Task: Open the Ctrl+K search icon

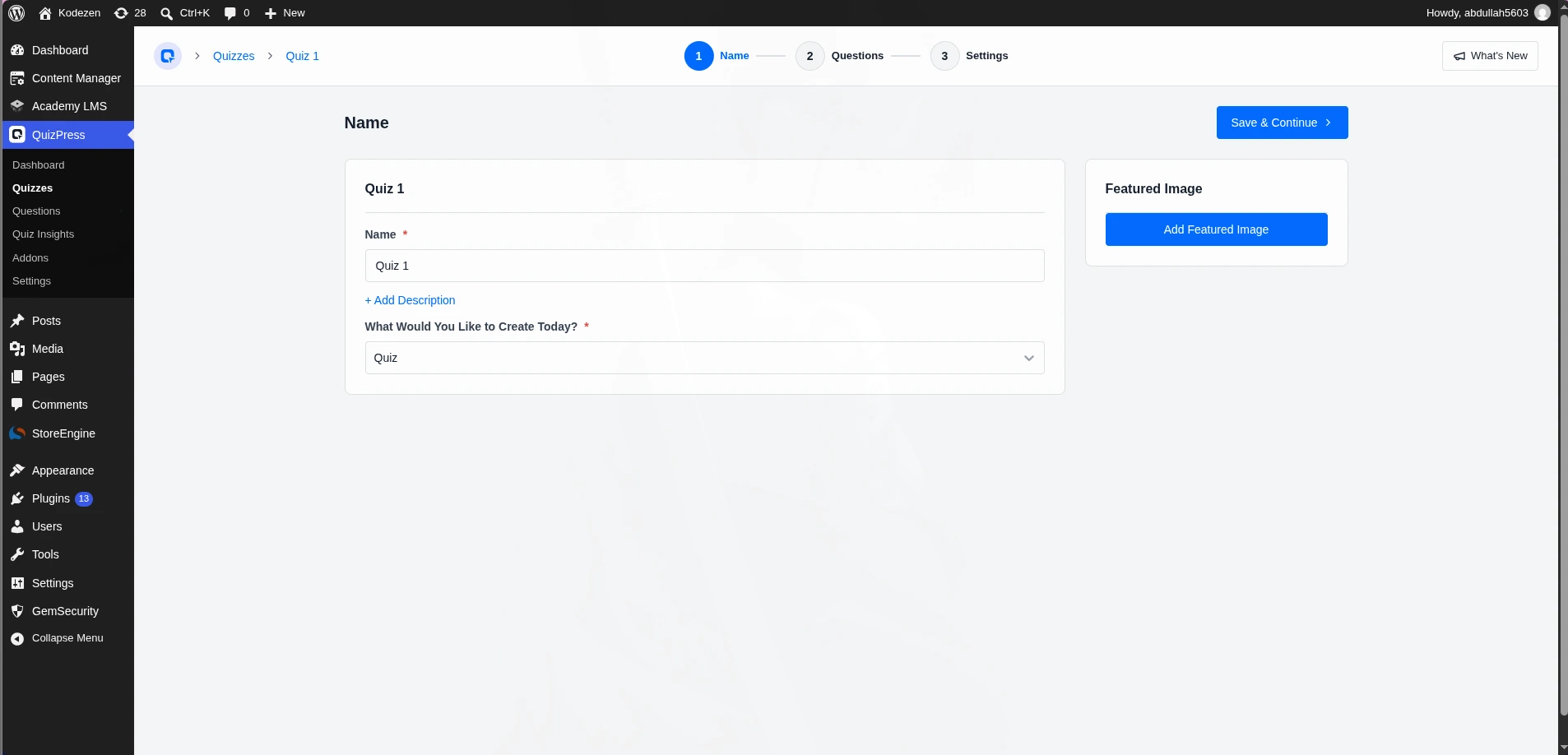Action: pyautogui.click(x=166, y=13)
